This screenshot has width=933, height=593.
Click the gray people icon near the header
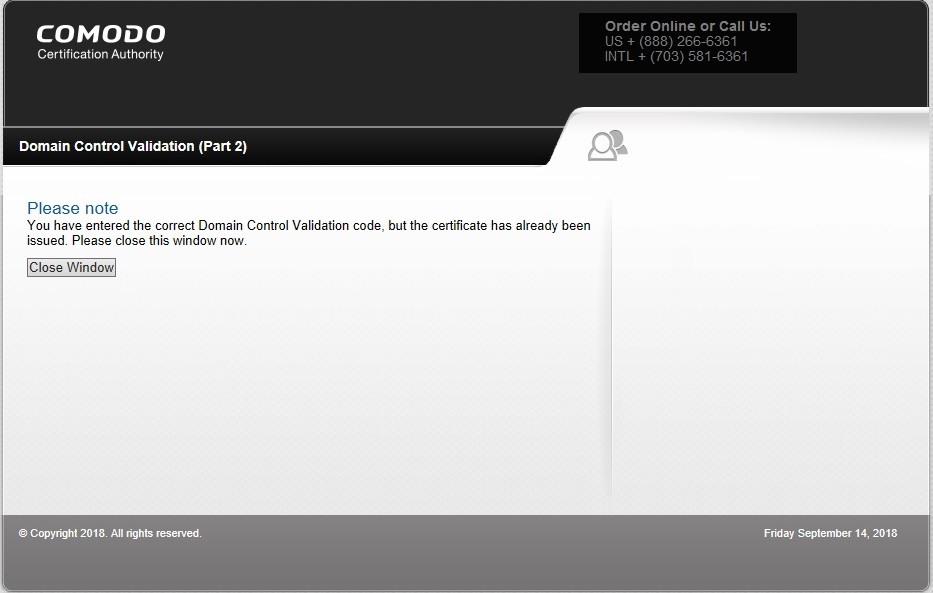coord(607,146)
